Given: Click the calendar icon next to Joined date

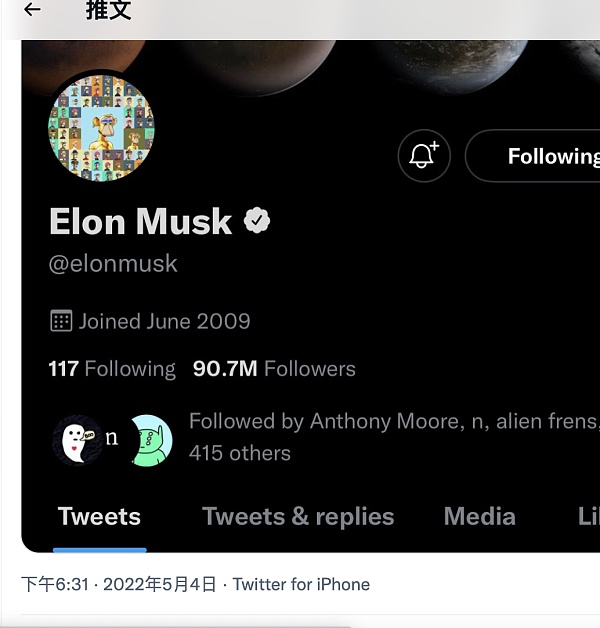Looking at the screenshot, I should click(61, 321).
